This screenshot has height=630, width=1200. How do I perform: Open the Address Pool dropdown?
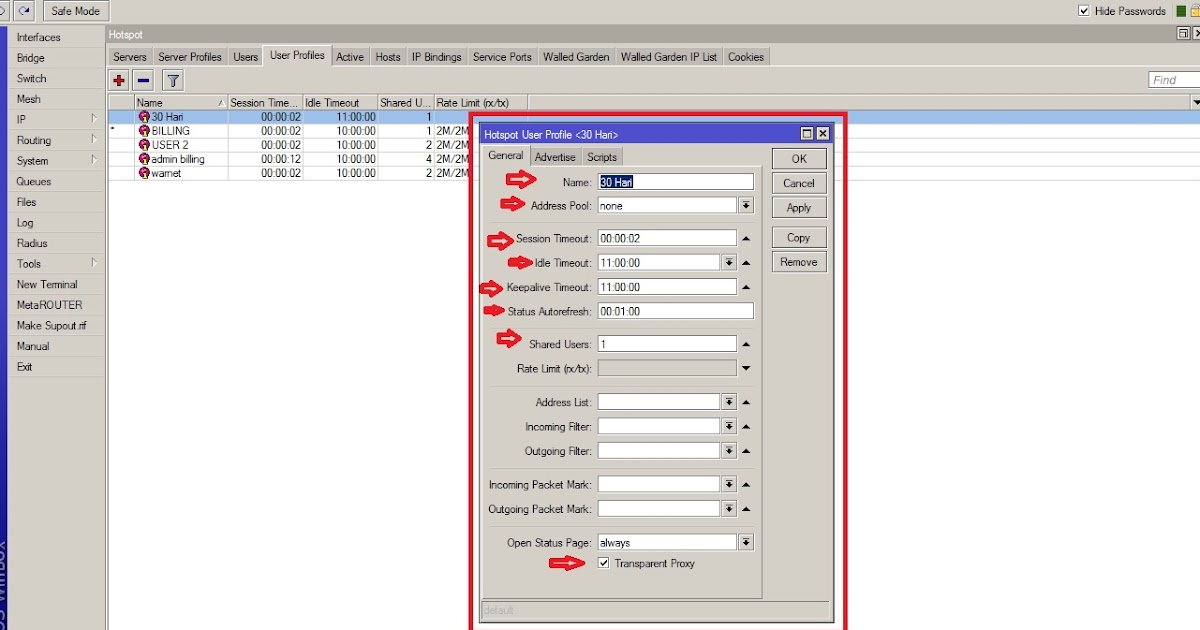(x=746, y=205)
